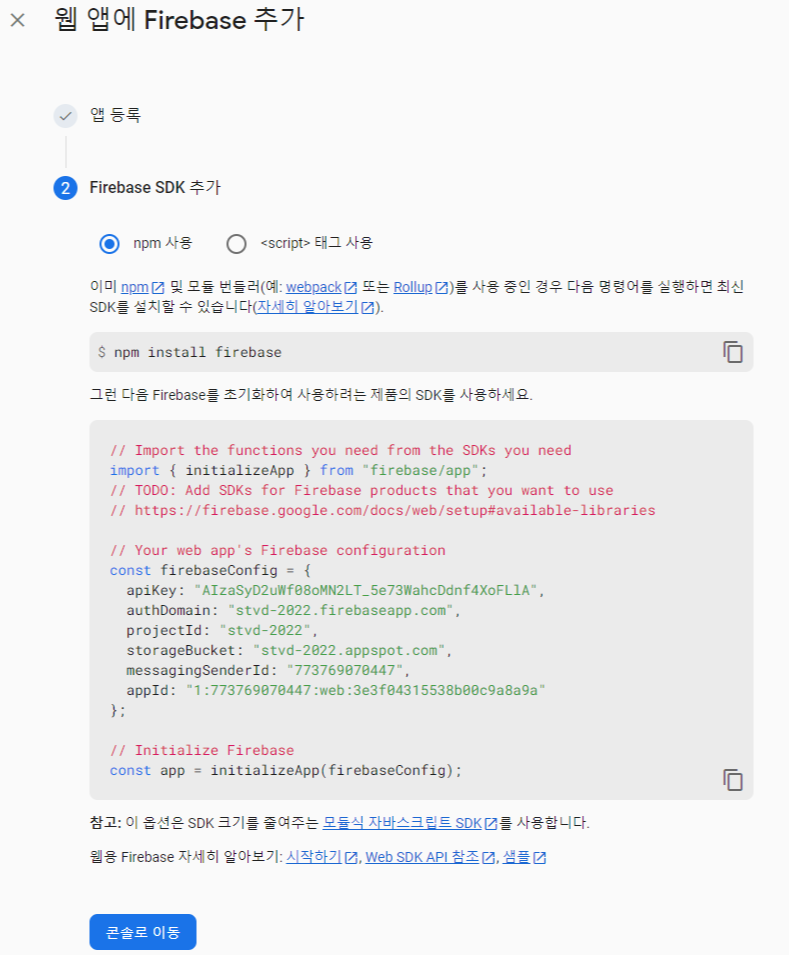Click the messagingSenderId value 773769070447
The image size is (789, 955).
345,671
